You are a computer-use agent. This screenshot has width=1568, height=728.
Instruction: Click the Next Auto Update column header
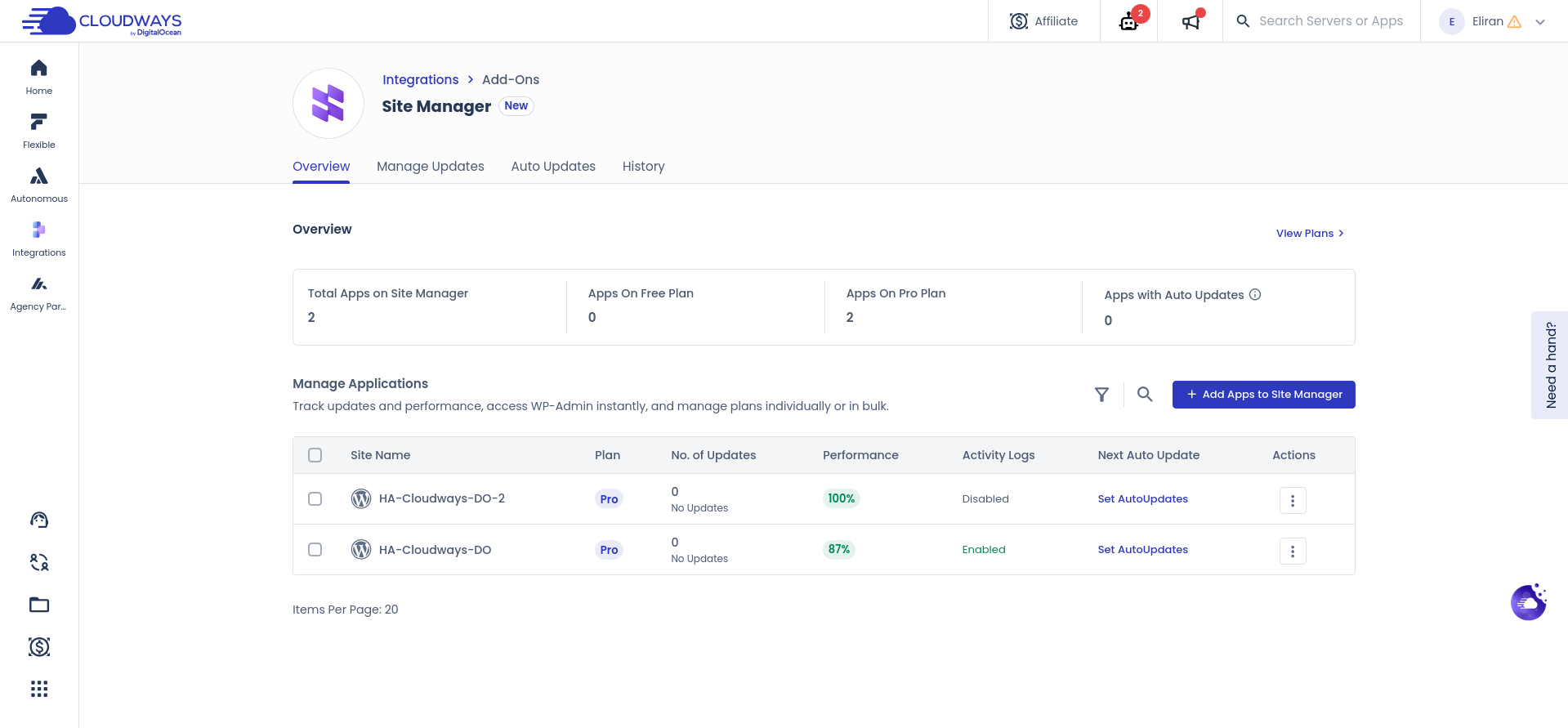tap(1149, 455)
